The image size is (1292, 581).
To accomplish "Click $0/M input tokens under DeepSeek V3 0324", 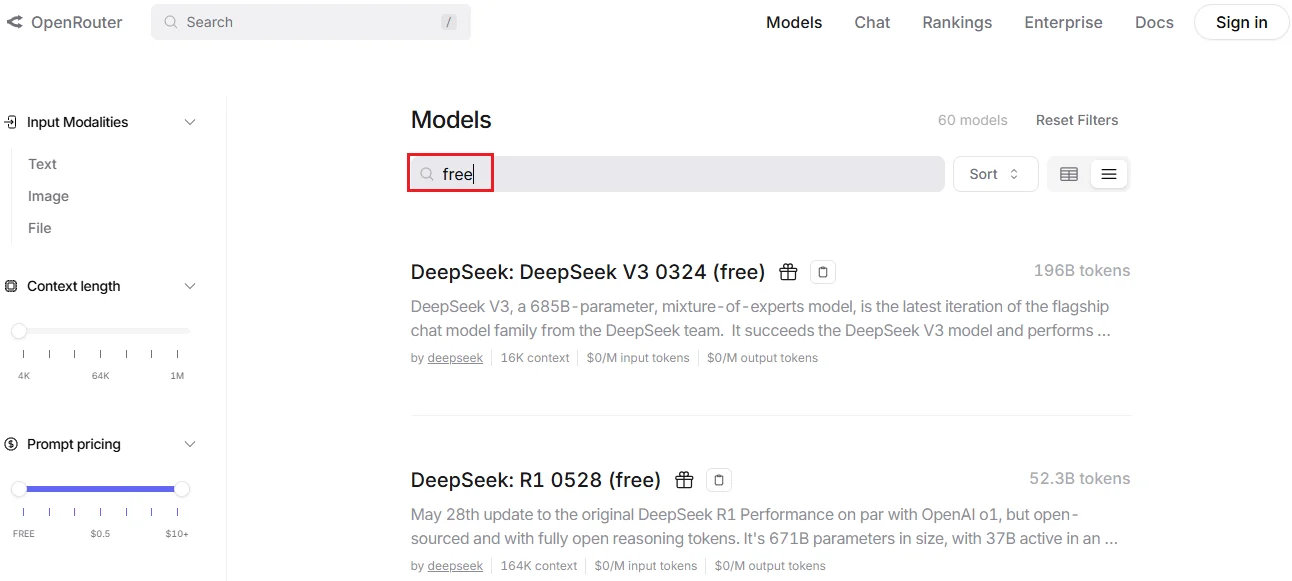I will point(638,358).
